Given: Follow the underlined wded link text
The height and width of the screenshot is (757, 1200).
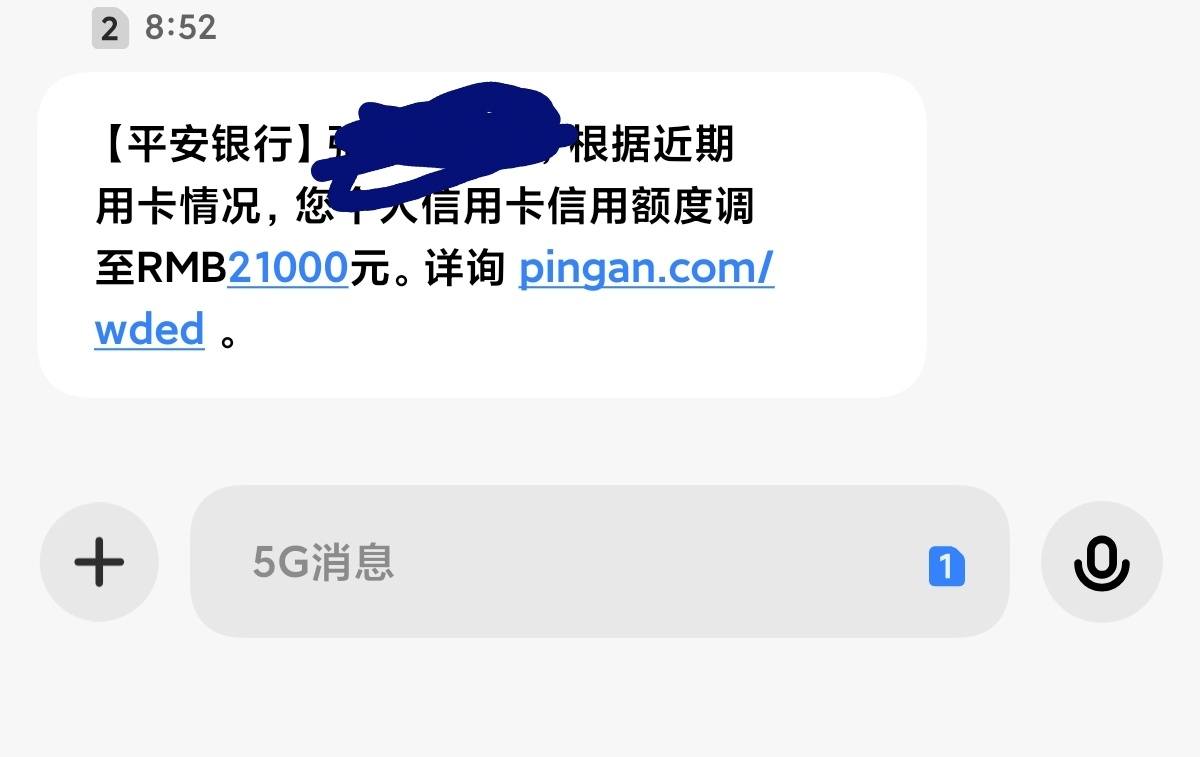Looking at the screenshot, I should (x=150, y=329).
